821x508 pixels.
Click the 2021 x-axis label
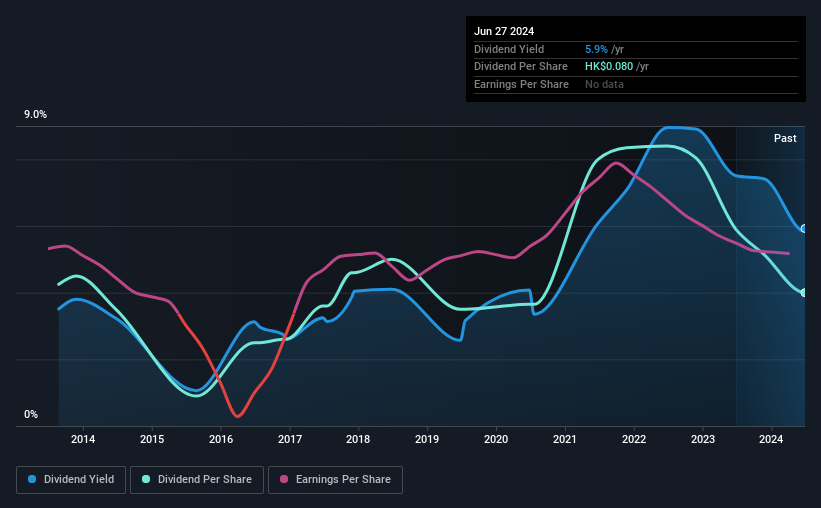coord(564,439)
